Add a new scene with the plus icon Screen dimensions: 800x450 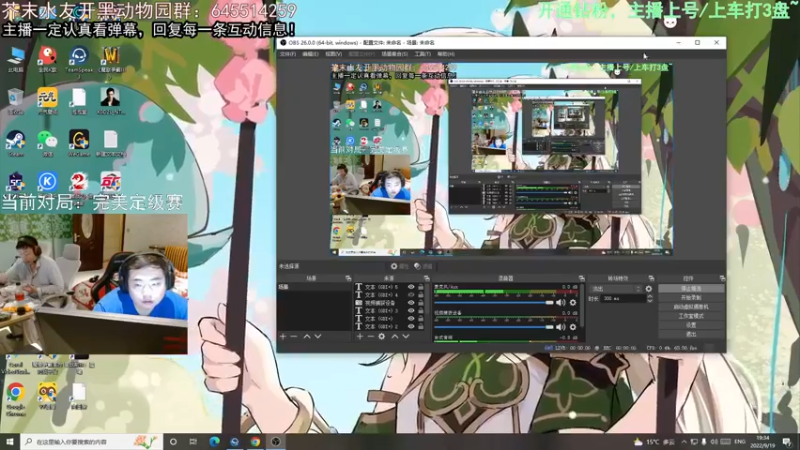click(283, 337)
